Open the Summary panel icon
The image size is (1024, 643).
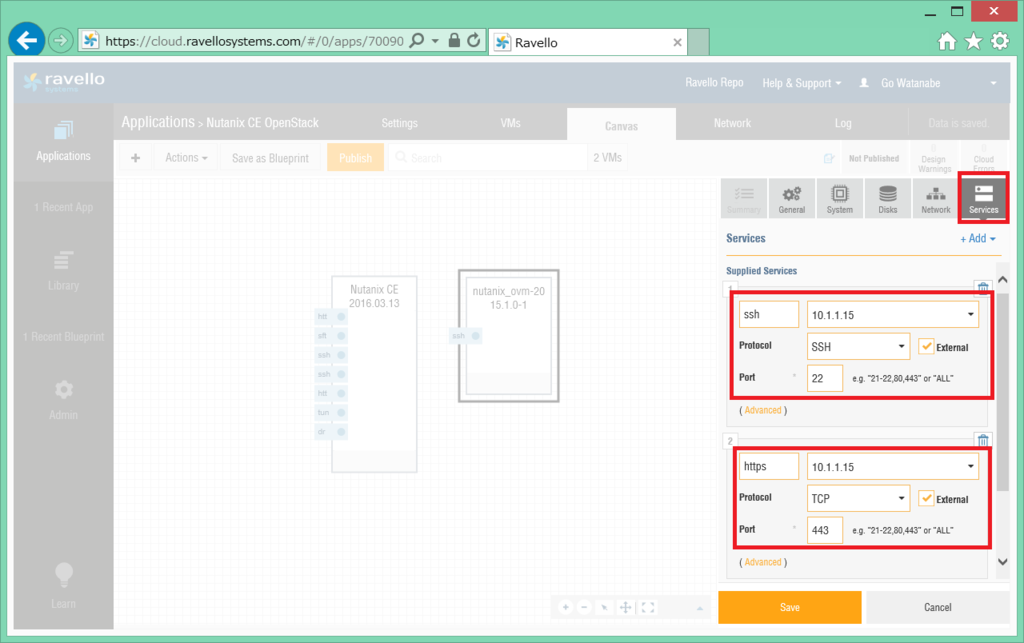744,198
